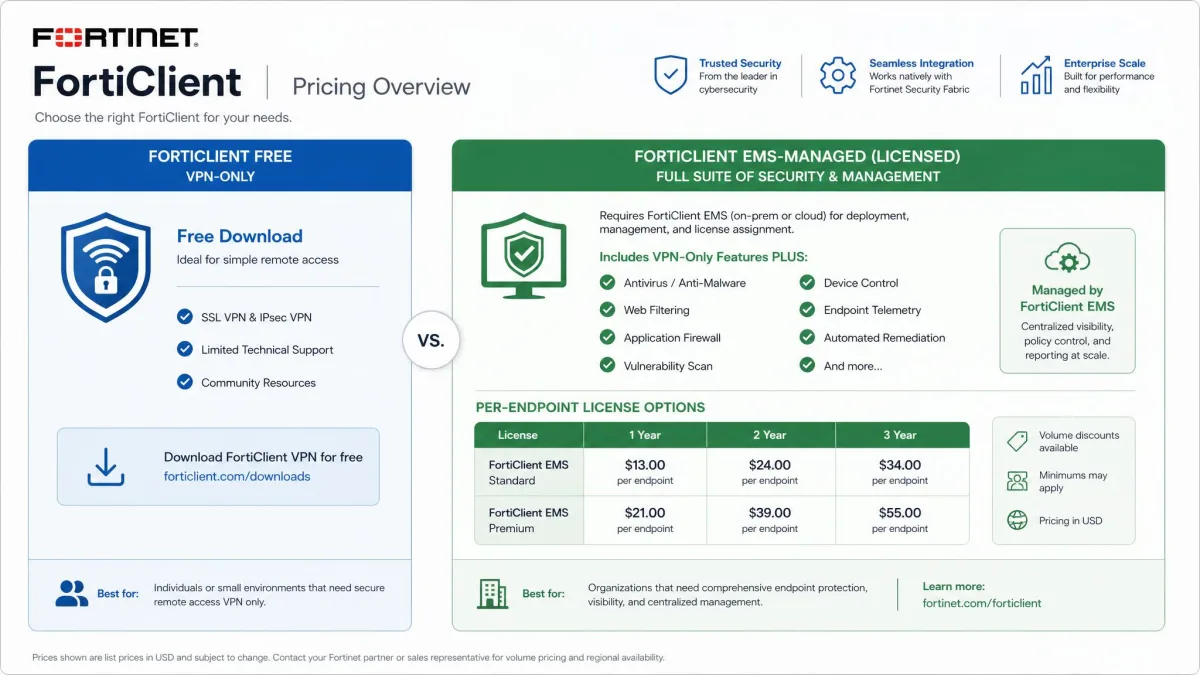The image size is (1200, 675).
Task: Click the Volume discounts available text
Action: pyautogui.click(x=1079, y=442)
